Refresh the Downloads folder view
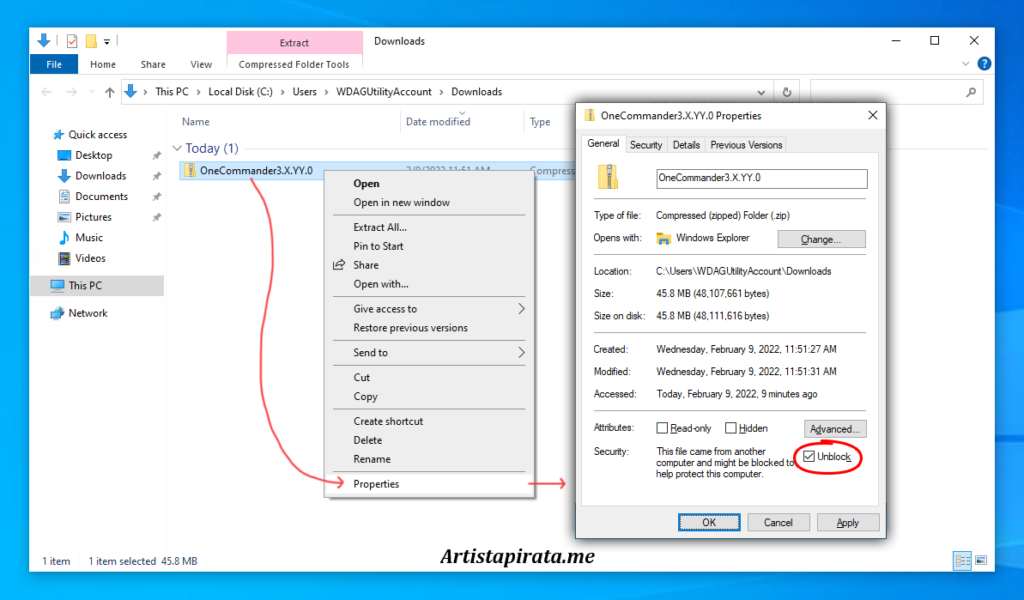1024x600 pixels. 787,92
